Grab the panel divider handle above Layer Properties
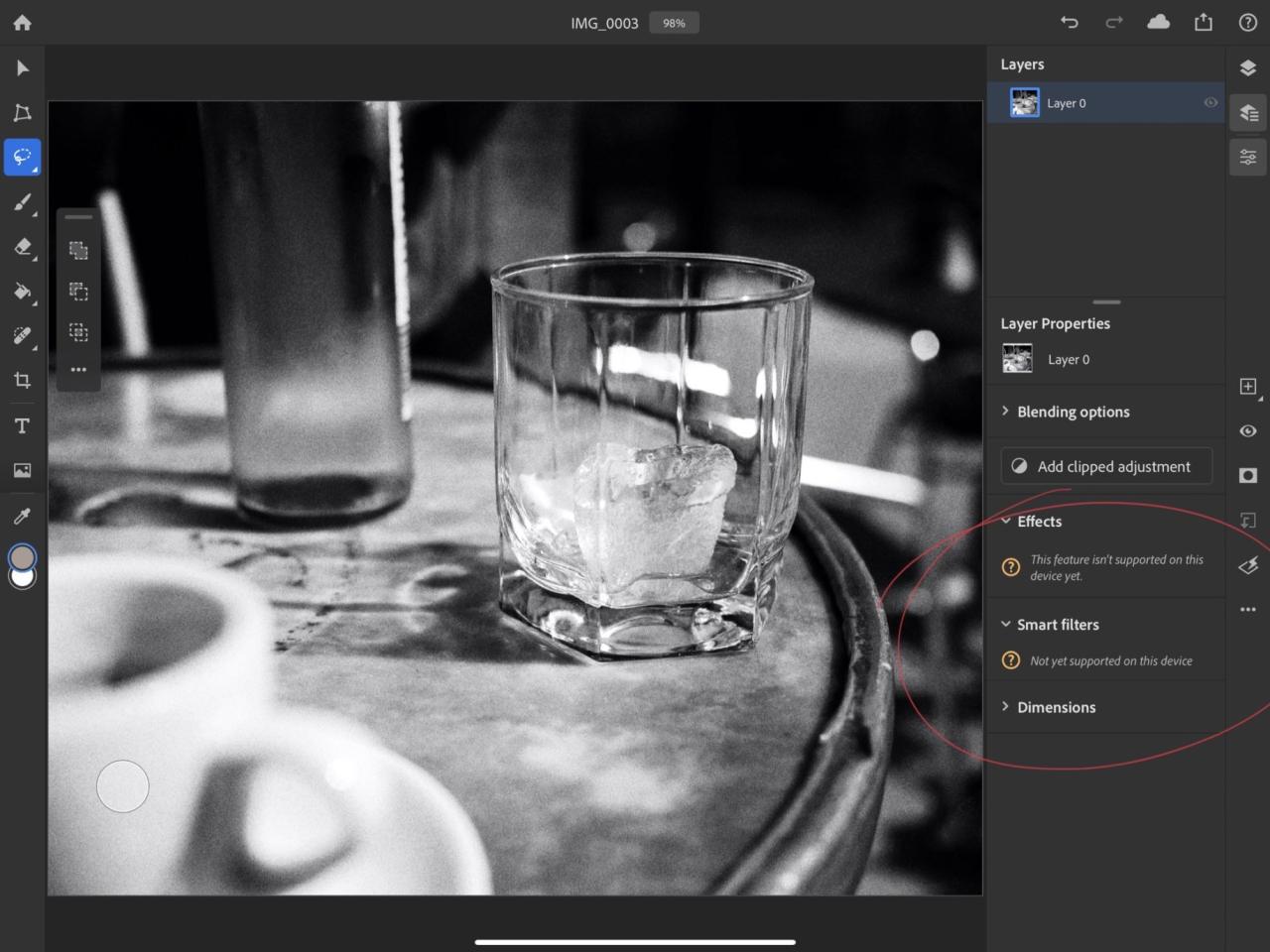This screenshot has height=952, width=1270. coord(1106,302)
